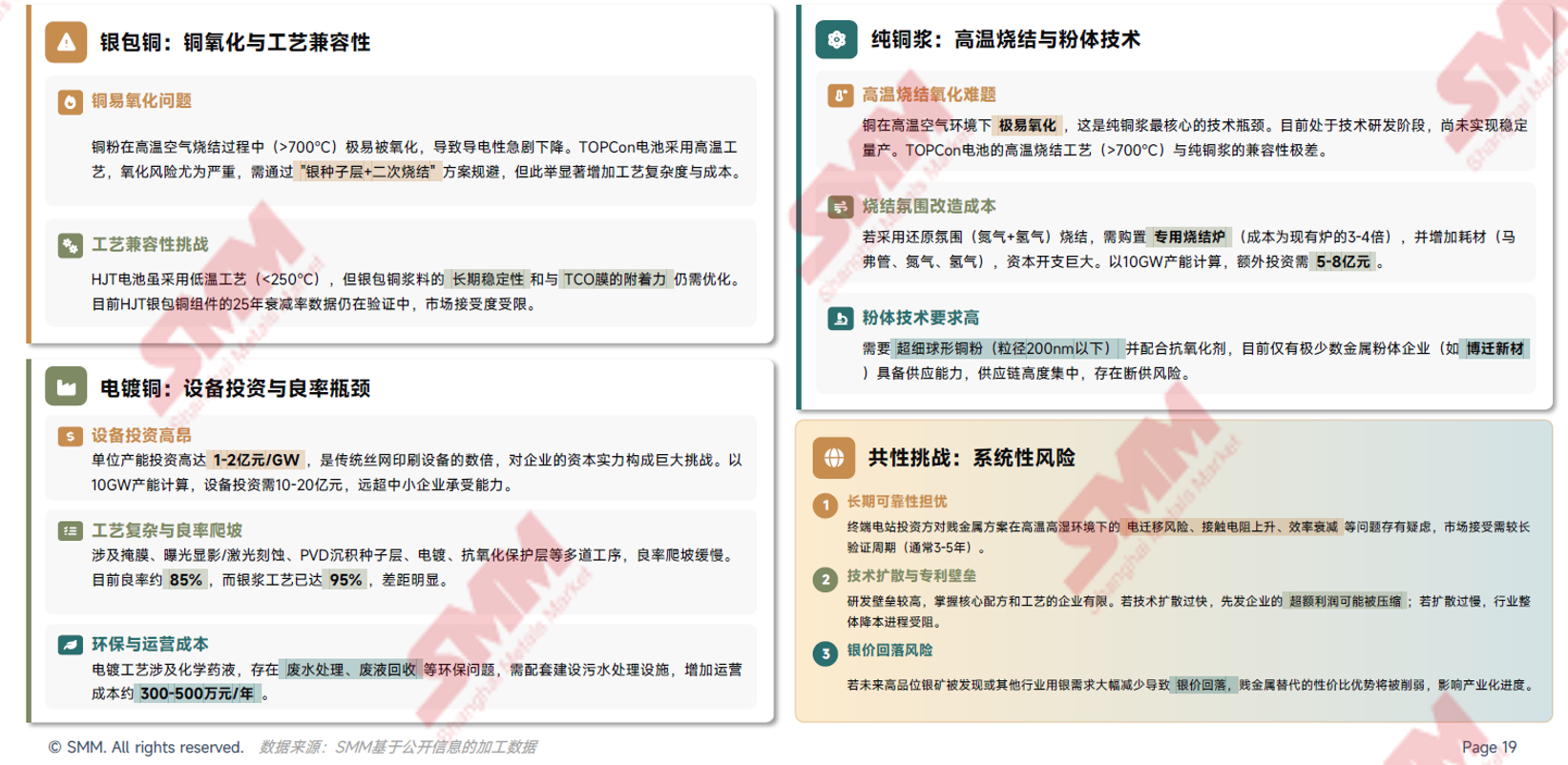Screen dimensions: 1568x765
Task: Click the highlighted cost 300-500万元/年
Action: 198,693
